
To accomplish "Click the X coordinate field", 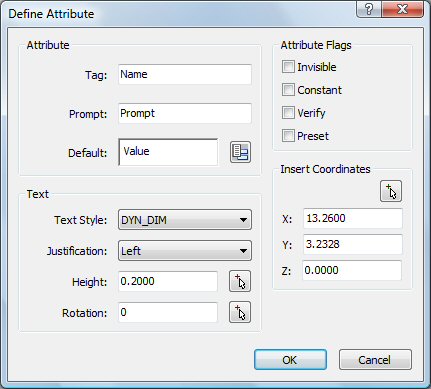I will click(x=353, y=218).
